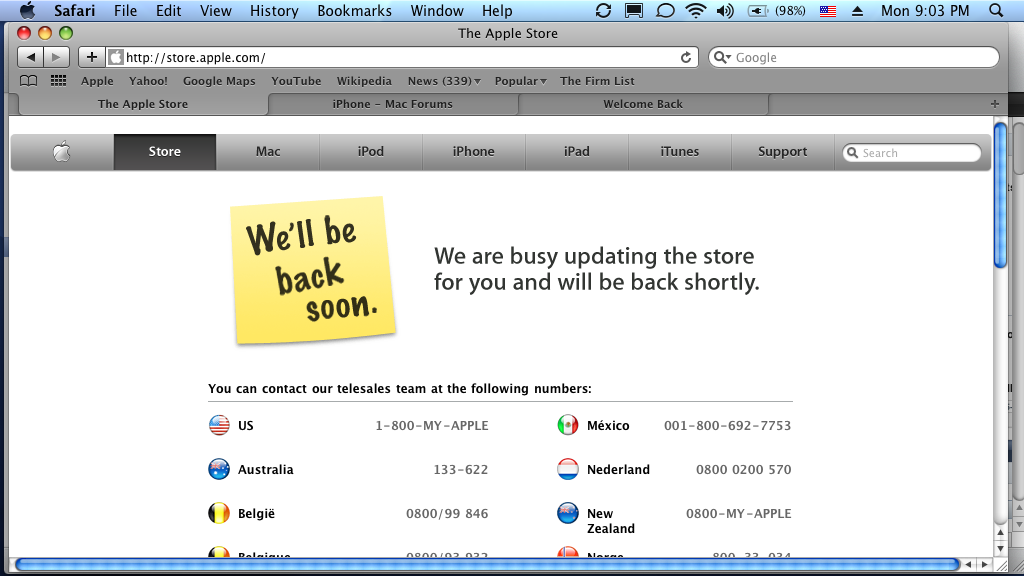Open The Firm List bookmark
This screenshot has width=1024, height=576.
(x=597, y=81)
